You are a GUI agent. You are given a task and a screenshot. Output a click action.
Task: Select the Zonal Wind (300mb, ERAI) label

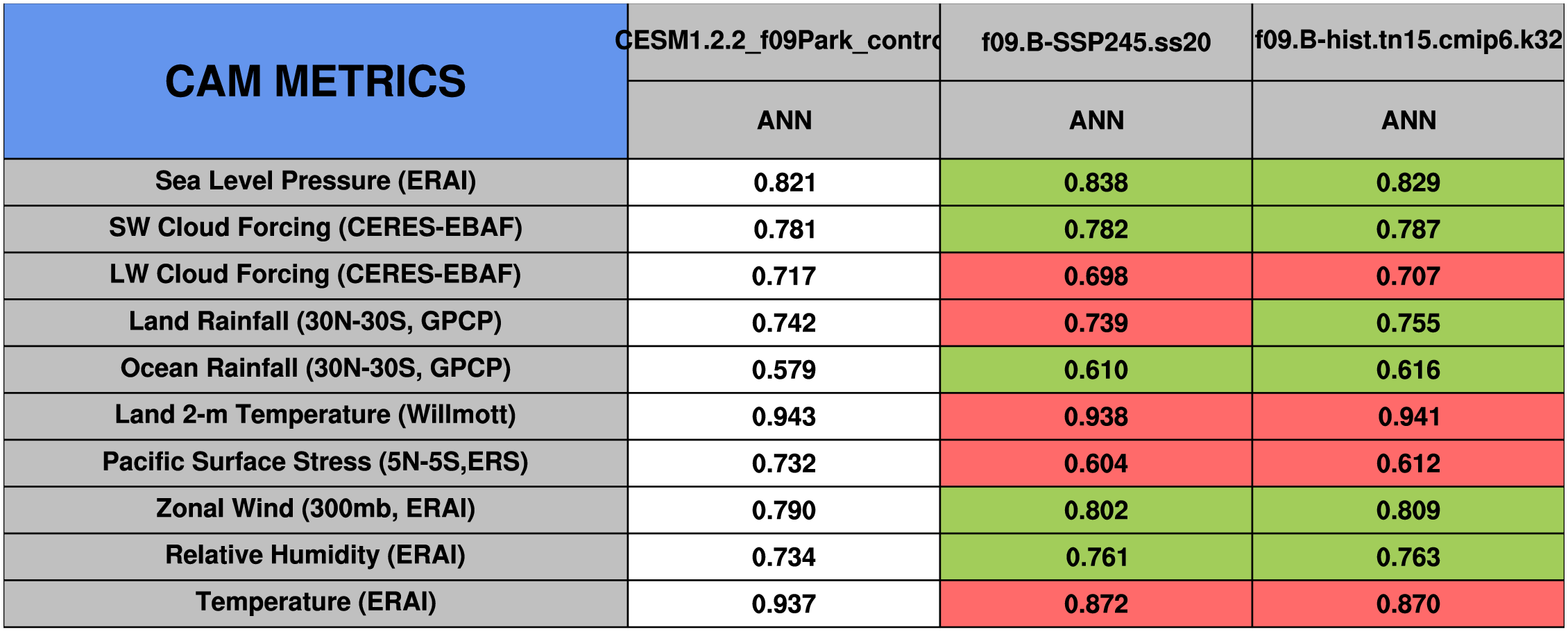point(316,509)
